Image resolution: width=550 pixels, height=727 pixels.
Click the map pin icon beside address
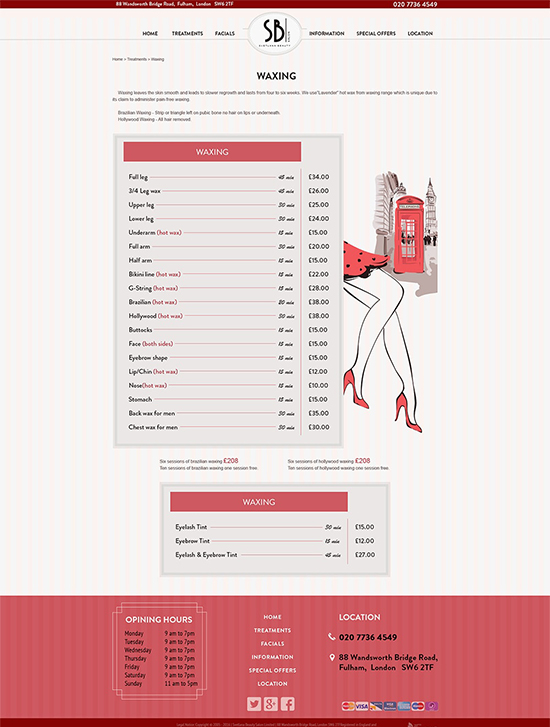[x=332, y=657]
